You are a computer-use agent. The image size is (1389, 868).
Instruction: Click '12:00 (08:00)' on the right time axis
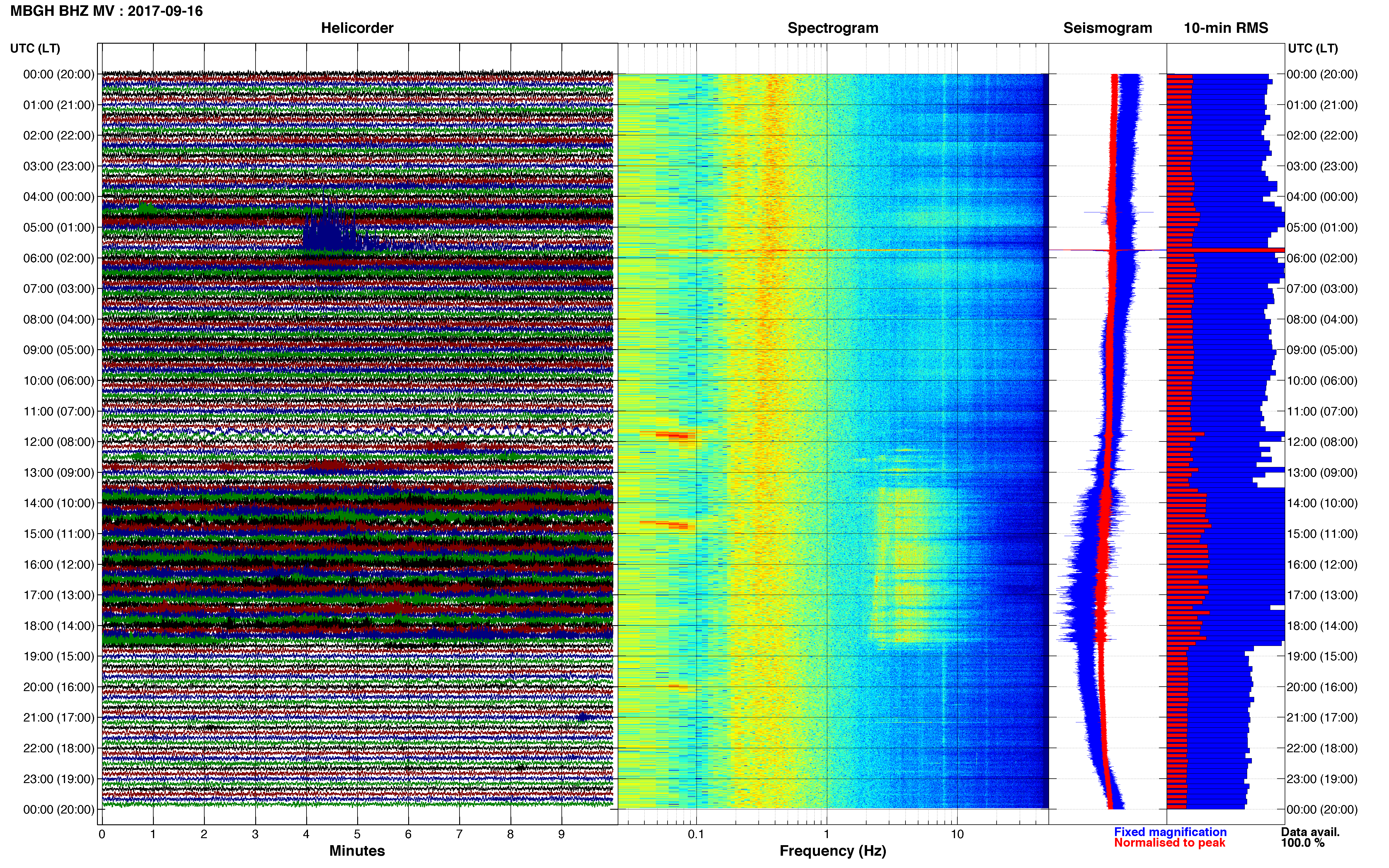pyautogui.click(x=1322, y=442)
